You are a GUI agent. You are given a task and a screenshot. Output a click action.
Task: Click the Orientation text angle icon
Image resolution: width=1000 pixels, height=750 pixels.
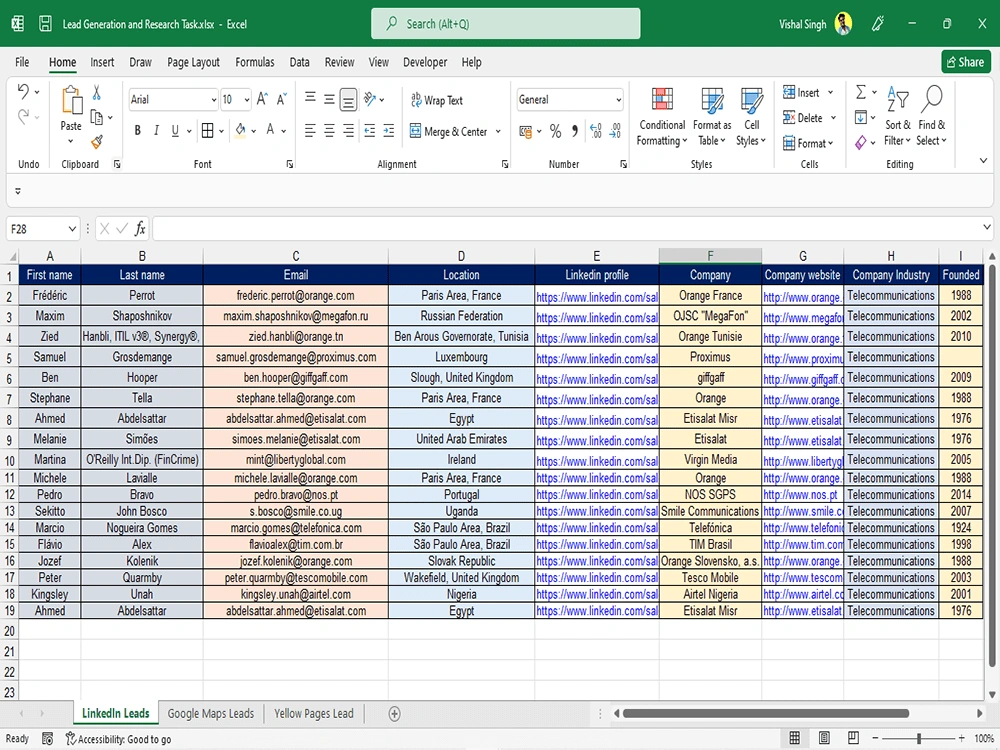coord(369,98)
